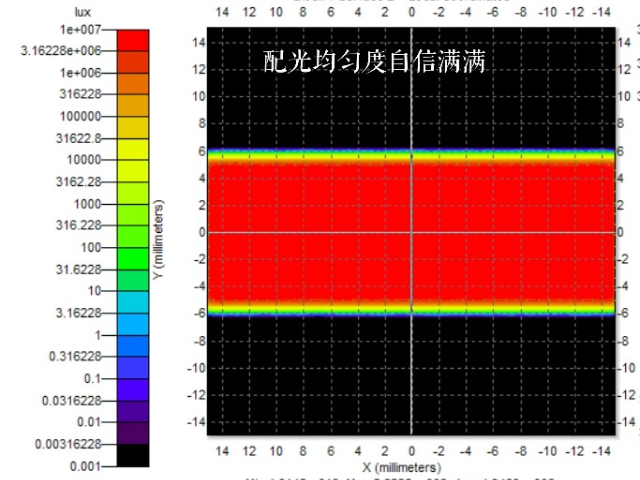The width and height of the screenshot is (640, 480).
Task: Select the cyan band between 10 and 3.16228
Action: coord(133,302)
